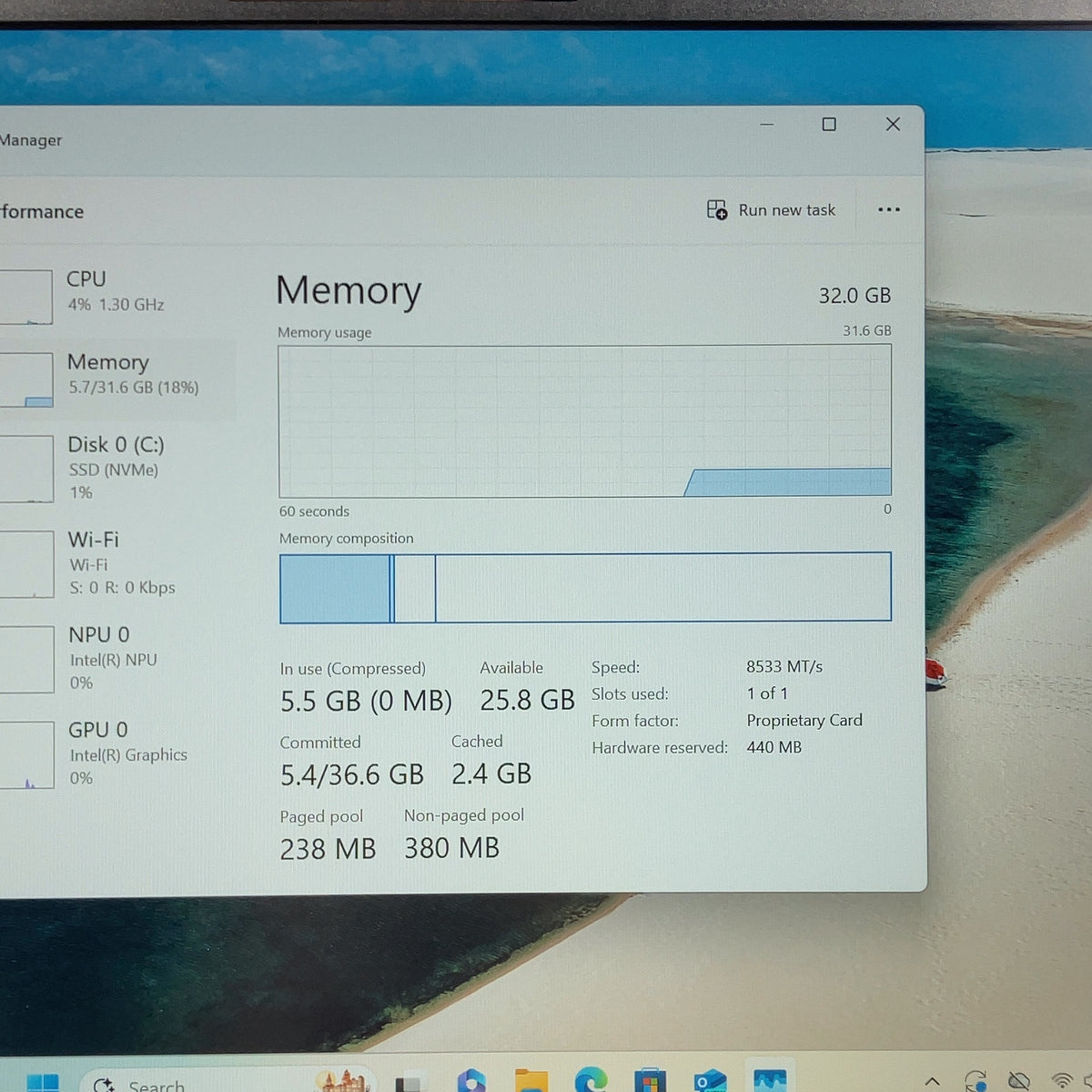
Task: Click the 8533 MT/s speed value
Action: 784,667
